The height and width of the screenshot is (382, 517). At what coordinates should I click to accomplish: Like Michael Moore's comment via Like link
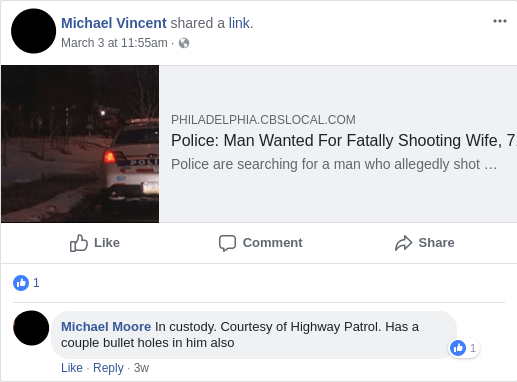pyautogui.click(x=72, y=368)
